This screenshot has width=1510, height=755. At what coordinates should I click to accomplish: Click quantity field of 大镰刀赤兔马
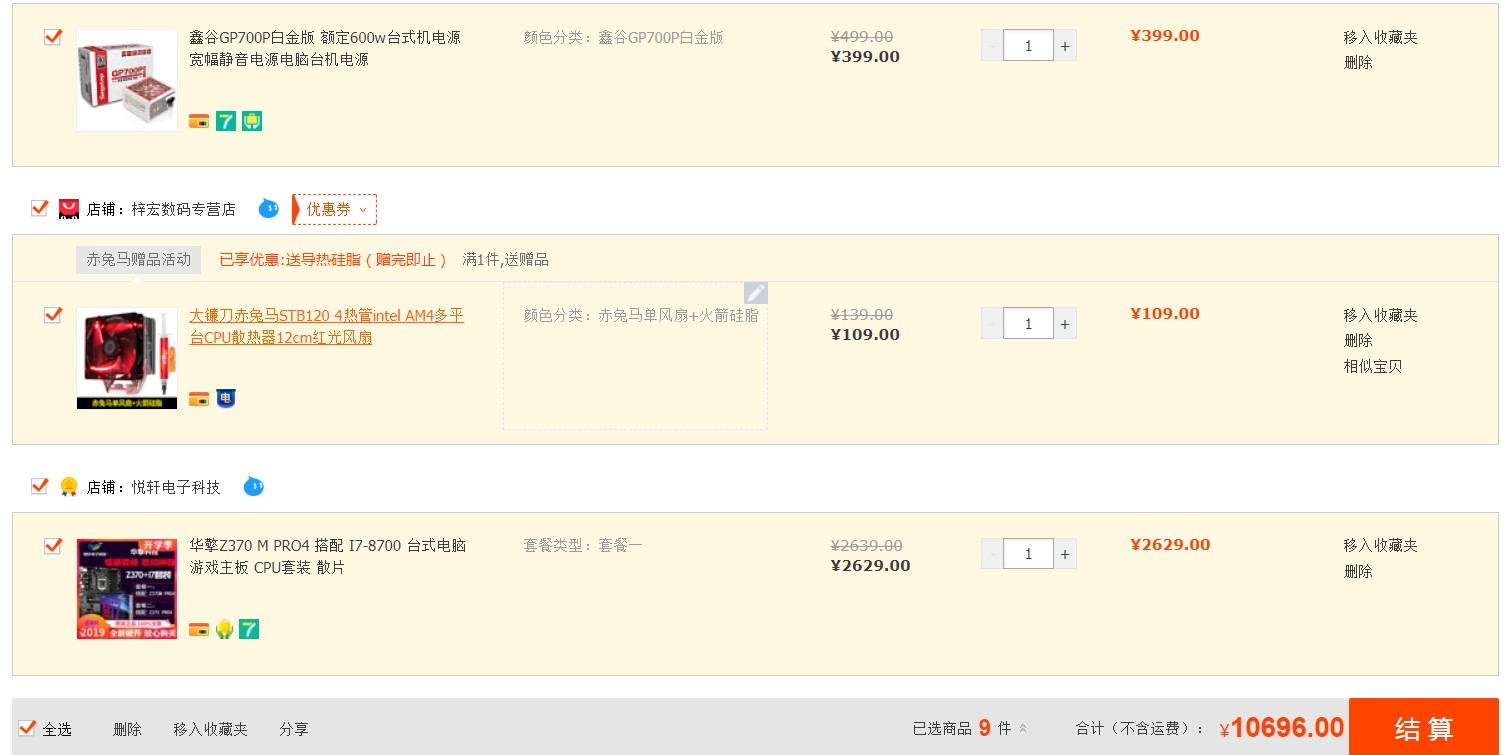pos(1028,324)
